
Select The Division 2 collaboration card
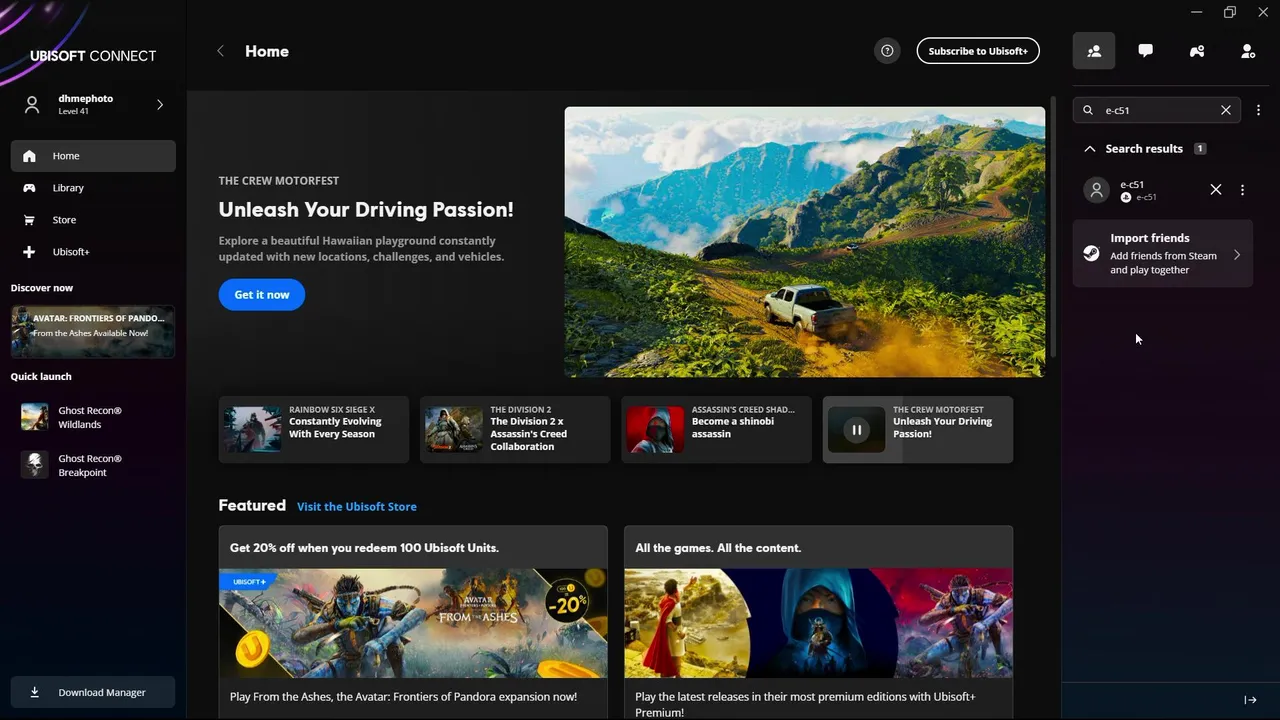(515, 429)
